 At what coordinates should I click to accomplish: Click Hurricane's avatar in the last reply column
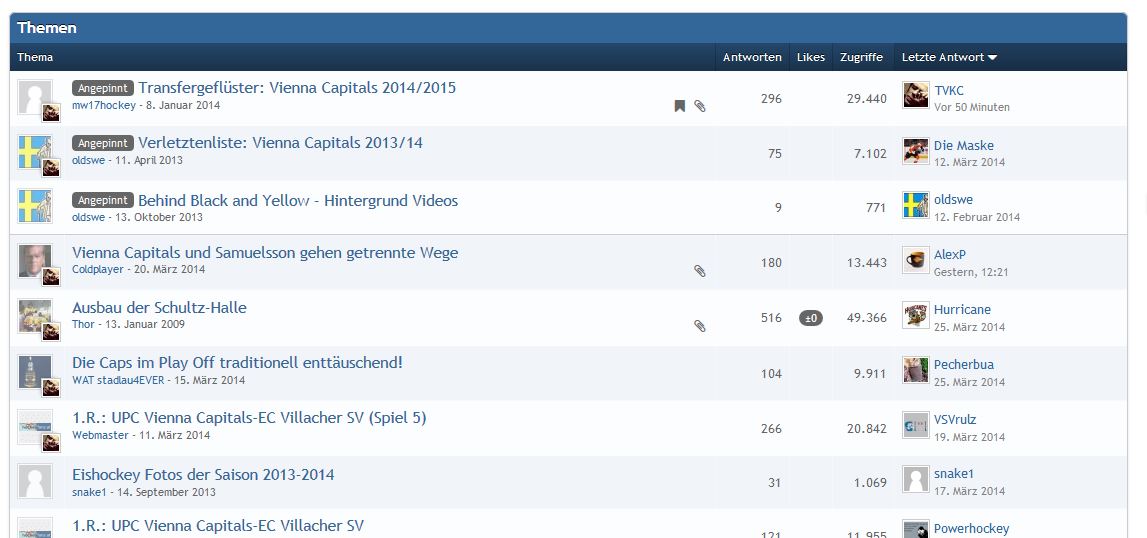point(915,316)
